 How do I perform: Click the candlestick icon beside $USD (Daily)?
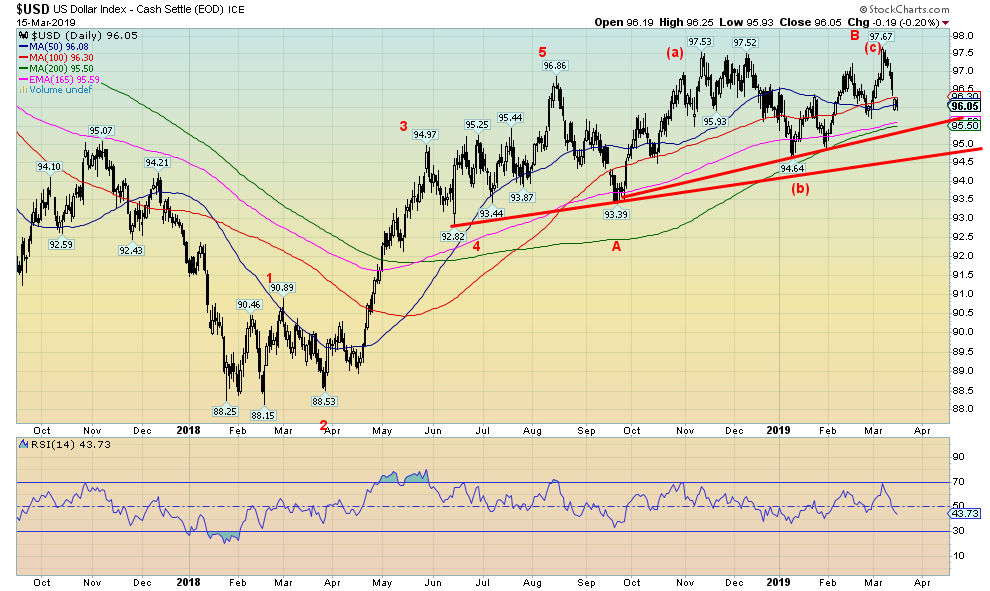click(21, 35)
